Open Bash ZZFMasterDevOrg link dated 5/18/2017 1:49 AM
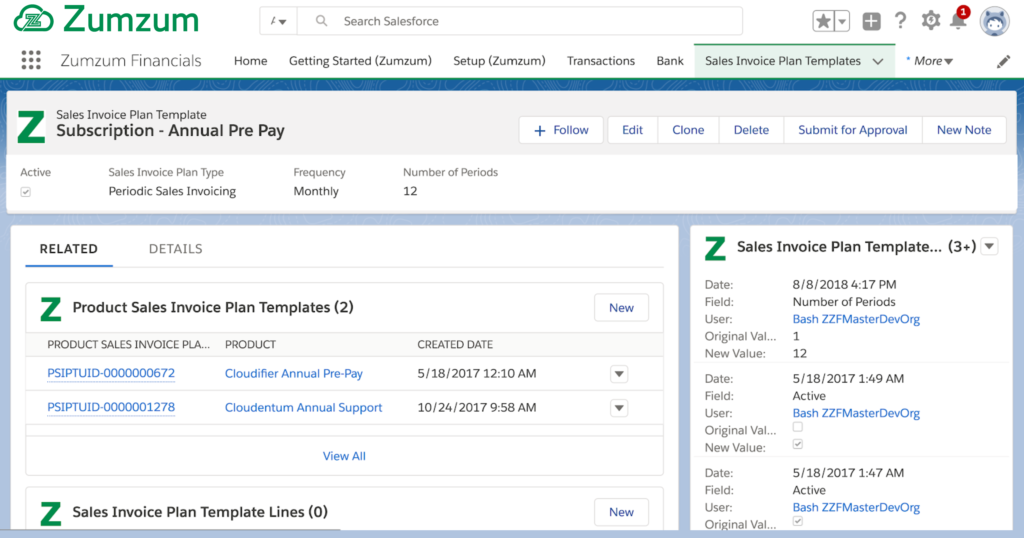Viewport: 1024px width, 538px height. (x=856, y=413)
